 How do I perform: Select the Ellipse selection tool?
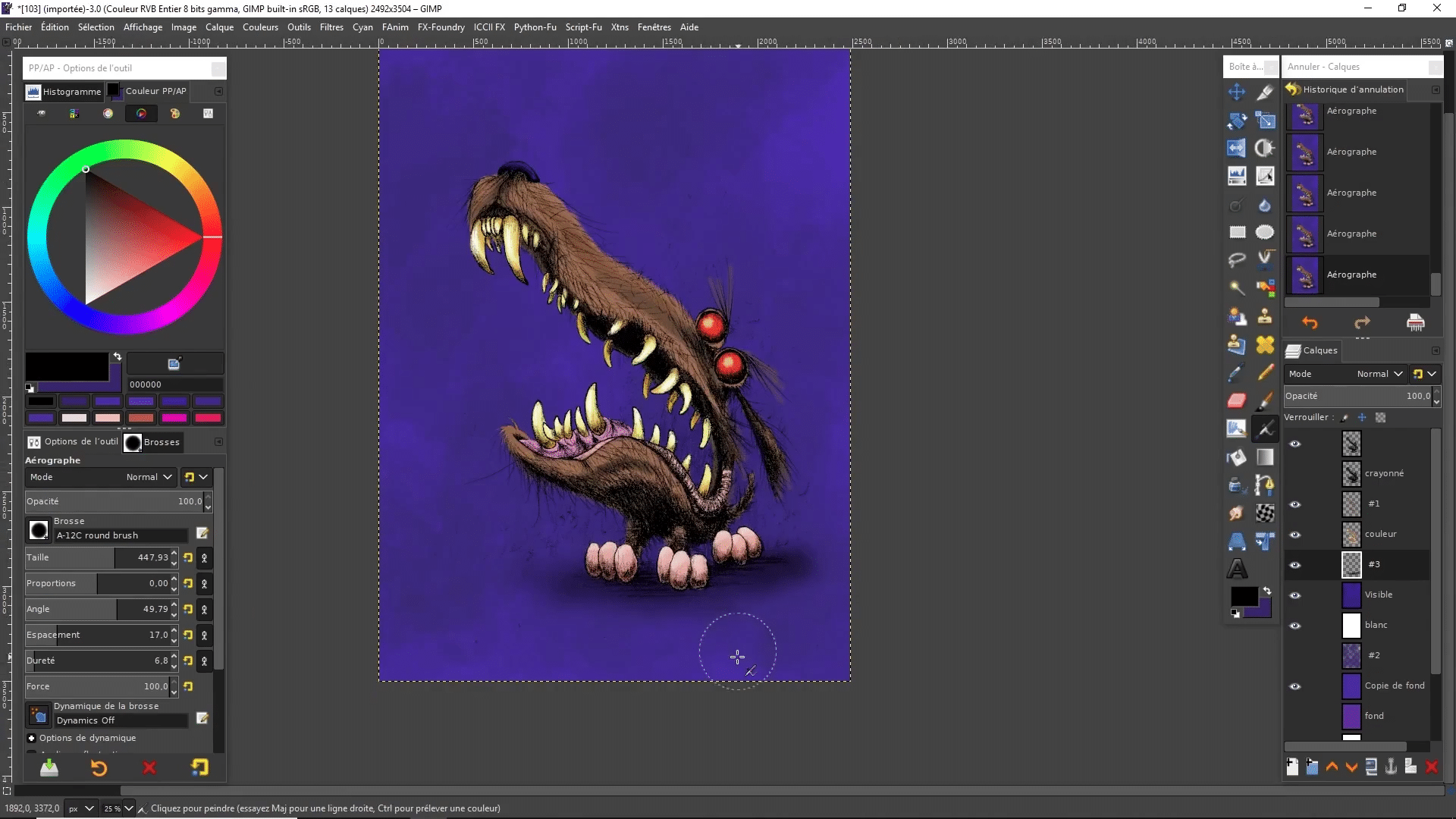coord(1264,232)
